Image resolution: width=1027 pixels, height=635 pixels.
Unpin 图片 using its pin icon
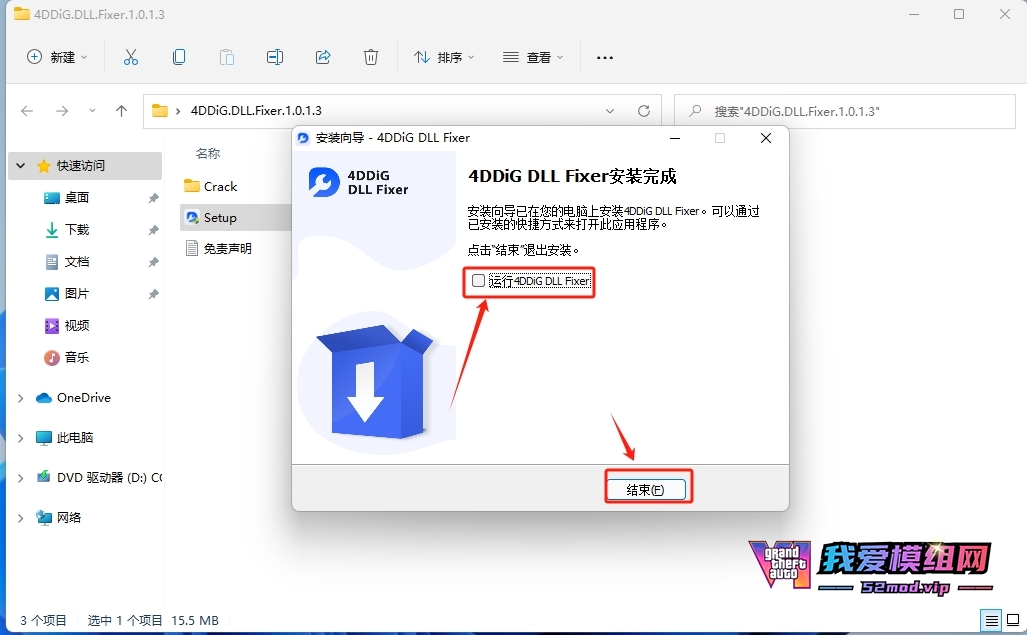coord(153,294)
